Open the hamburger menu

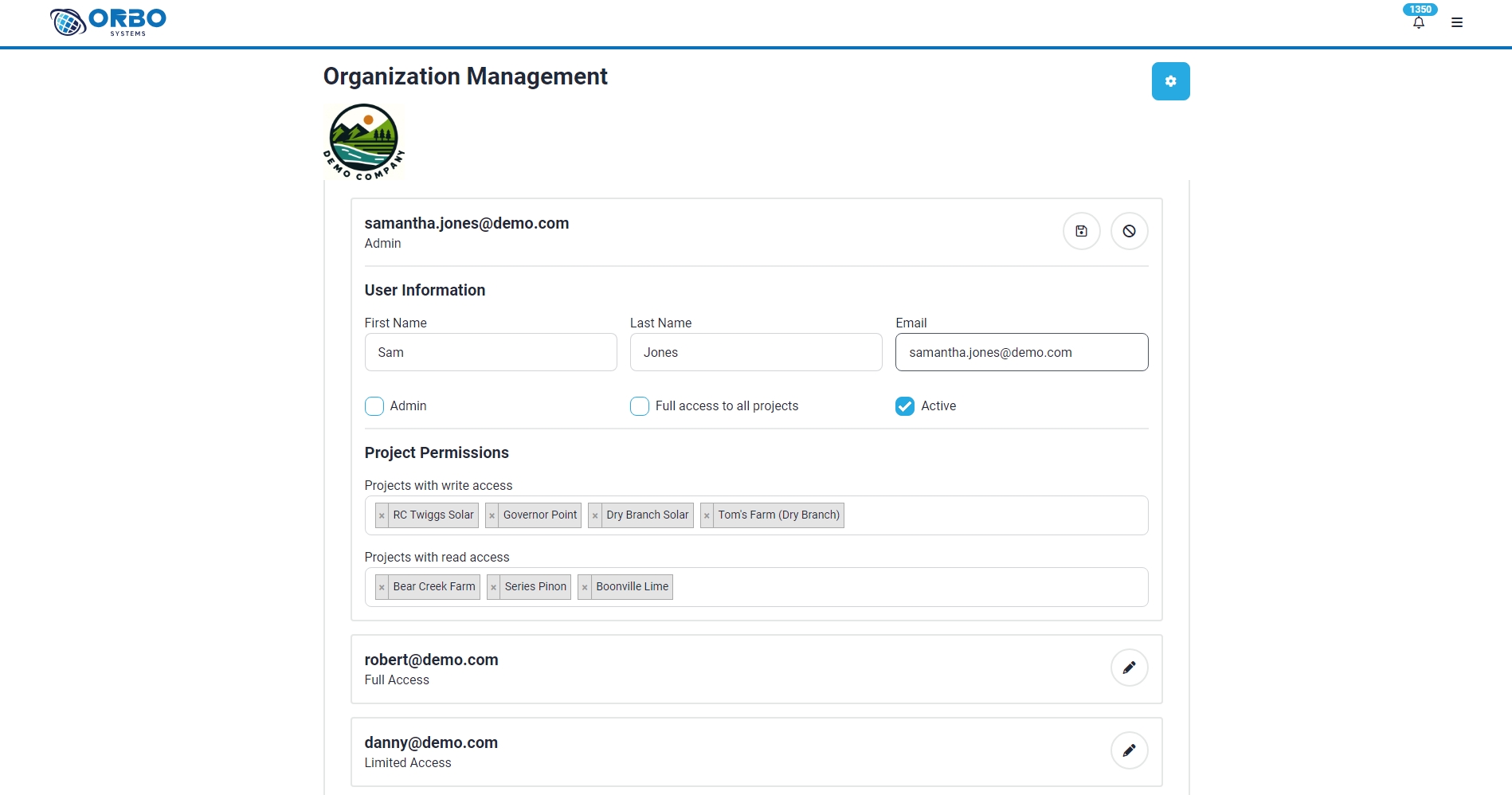(1456, 23)
